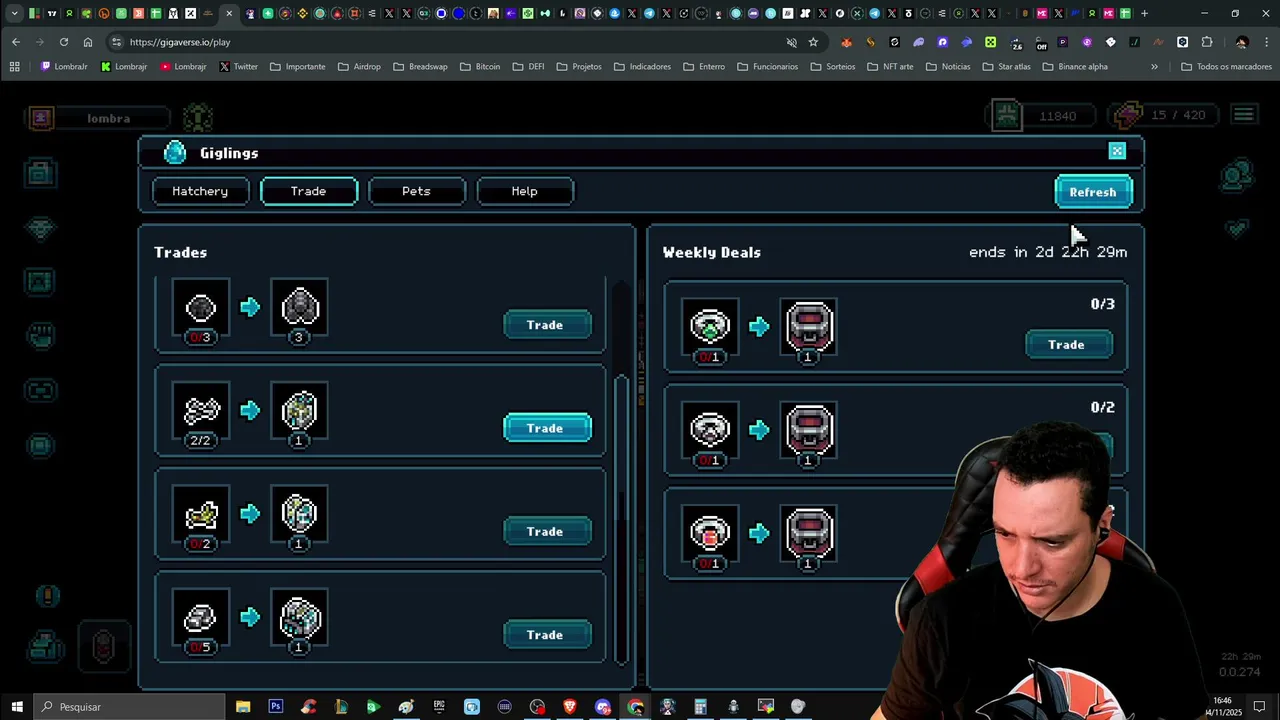Switch to the Pets tab

(x=416, y=191)
